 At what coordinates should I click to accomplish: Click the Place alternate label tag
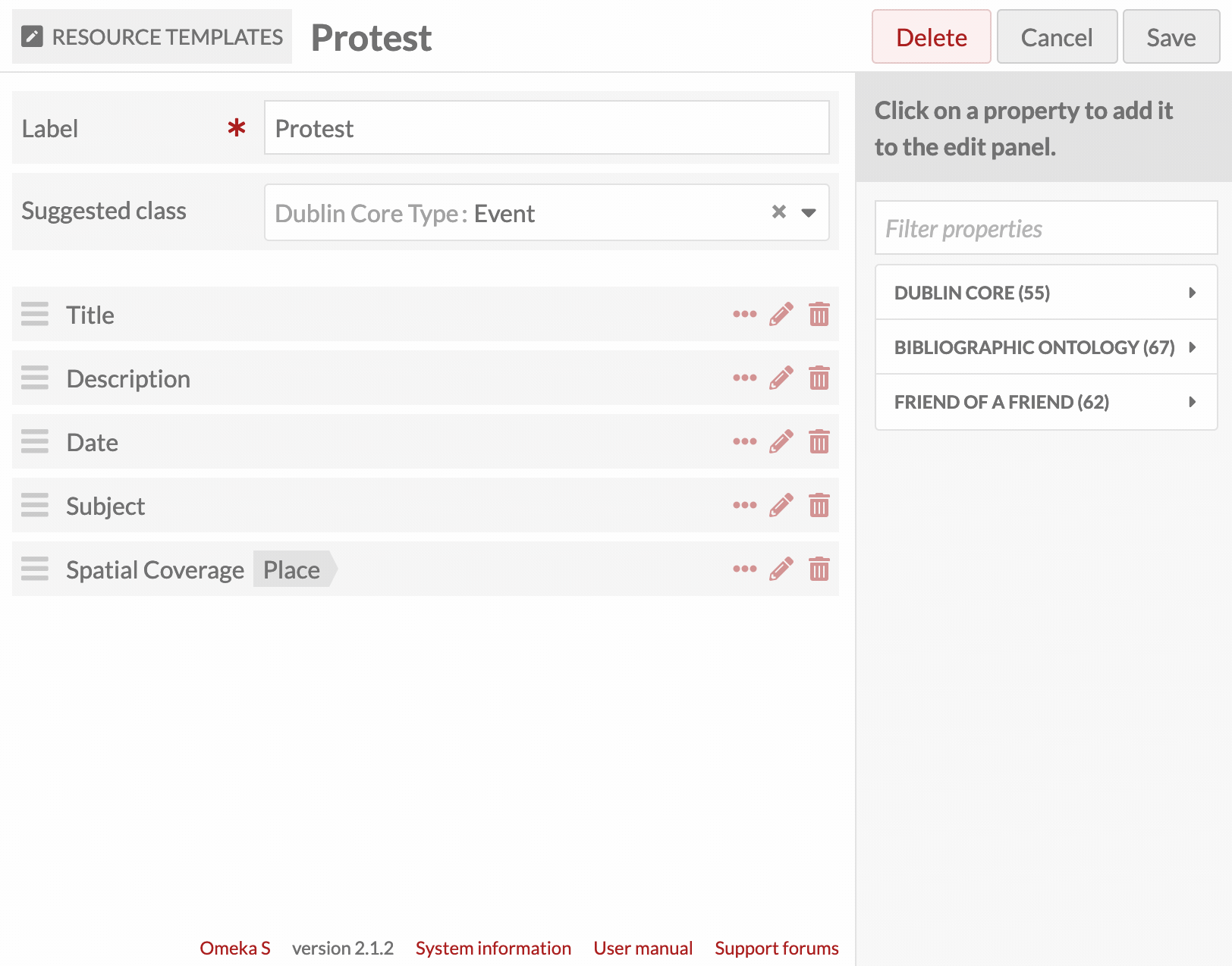click(x=295, y=569)
